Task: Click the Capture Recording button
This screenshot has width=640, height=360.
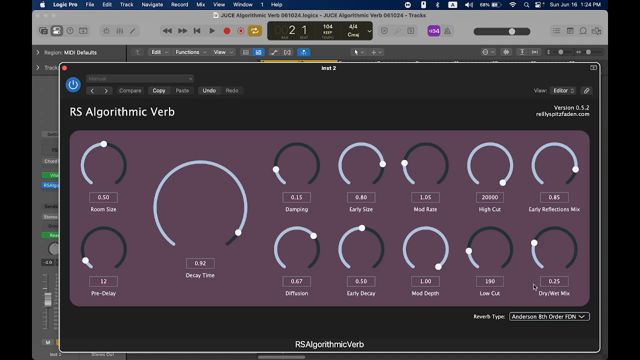Action: click(241, 31)
